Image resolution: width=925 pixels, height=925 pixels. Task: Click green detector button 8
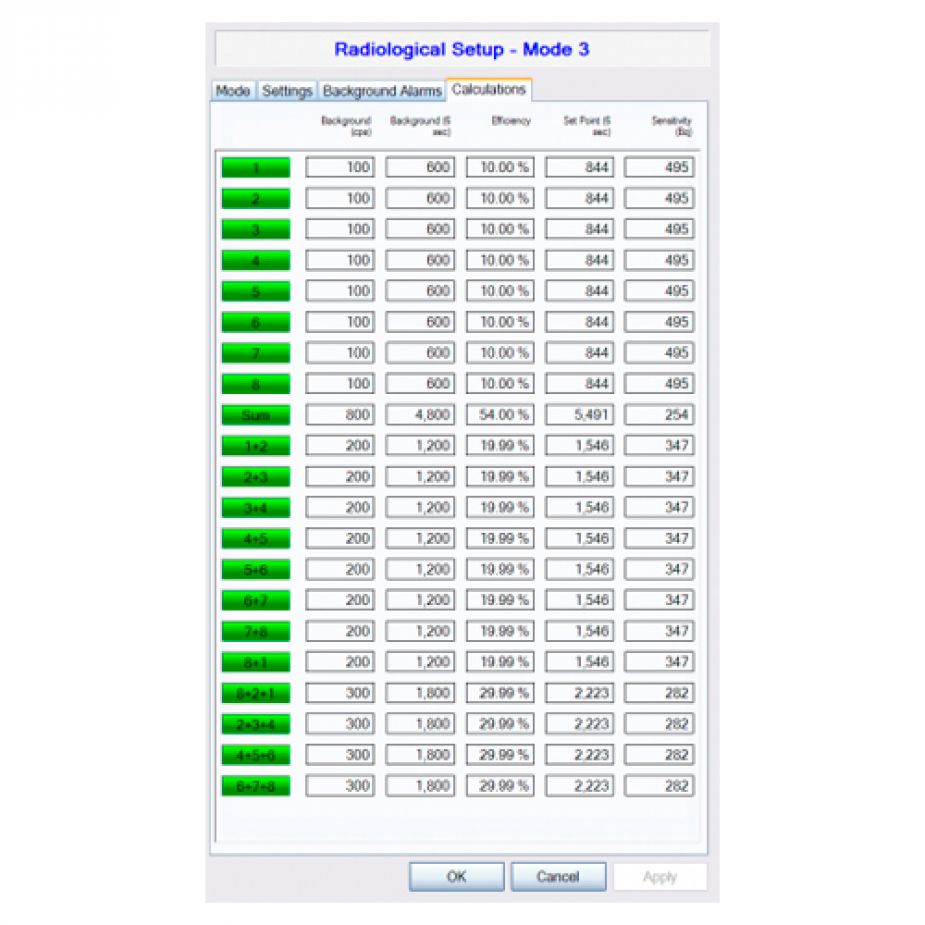[255, 384]
